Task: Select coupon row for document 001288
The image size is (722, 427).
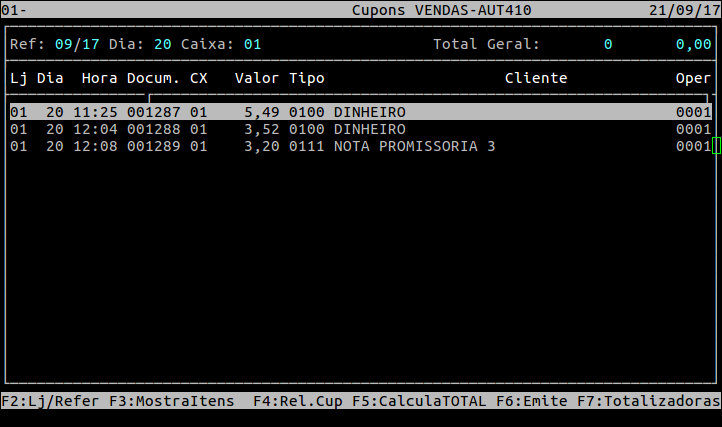Action: click(360, 129)
